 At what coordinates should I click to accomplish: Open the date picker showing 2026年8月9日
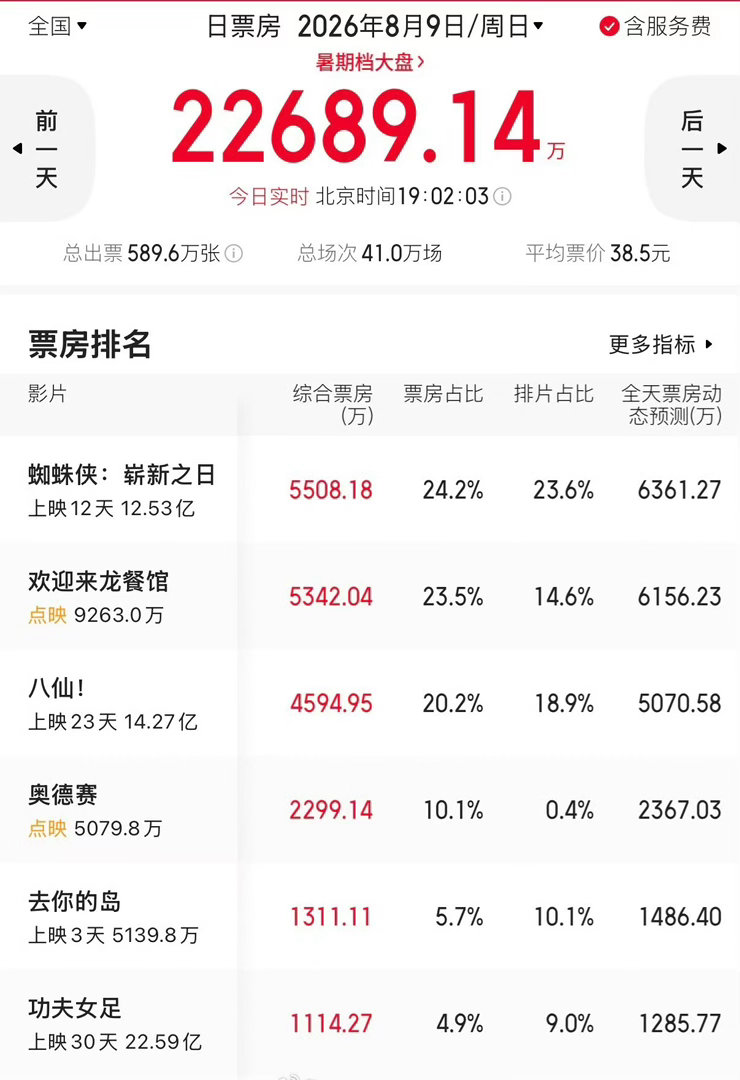[x=420, y=26]
